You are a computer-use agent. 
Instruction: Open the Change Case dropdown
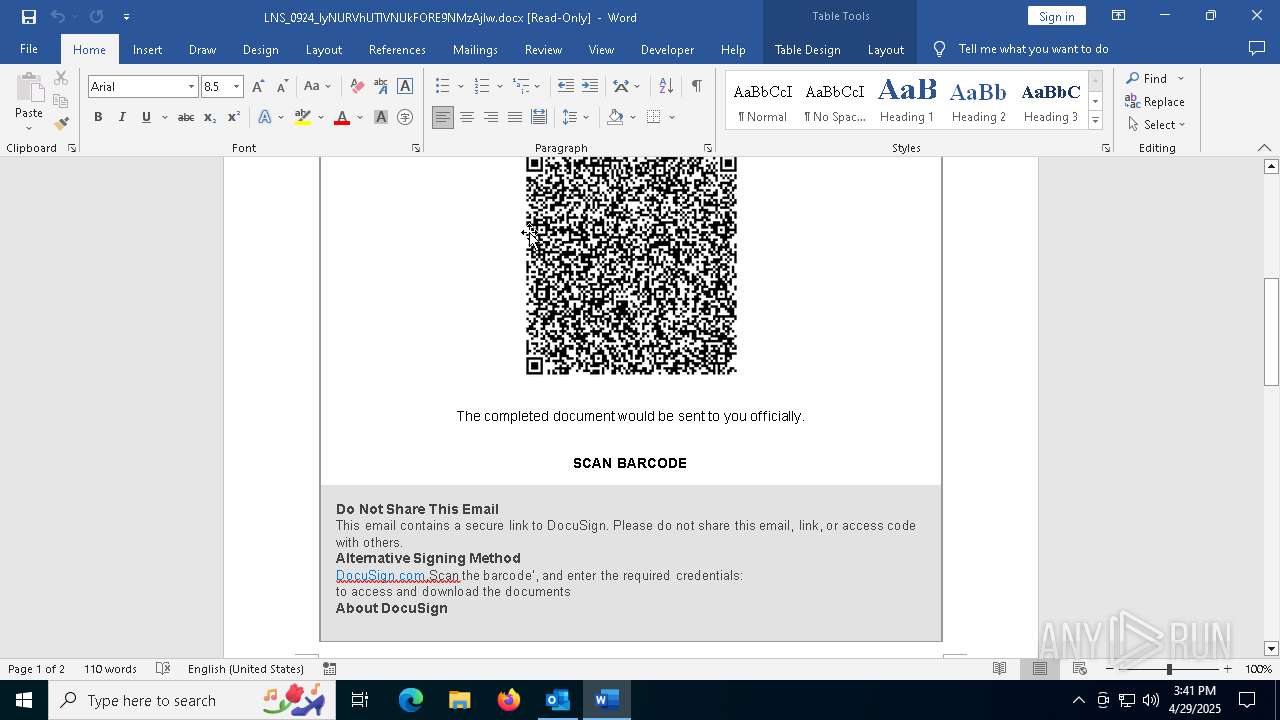317,86
